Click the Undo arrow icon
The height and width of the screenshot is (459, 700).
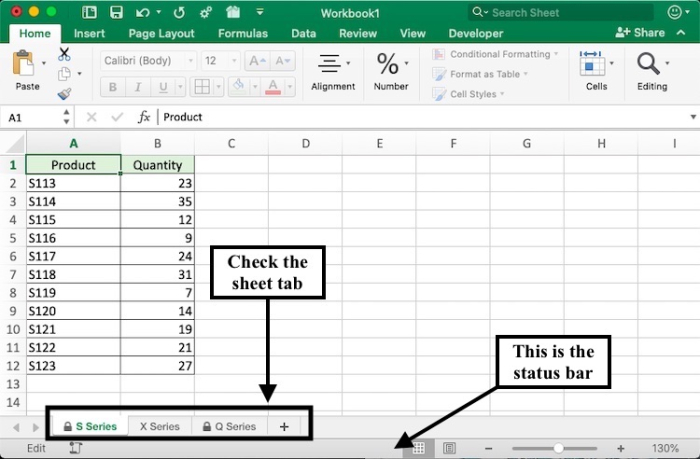coord(143,13)
